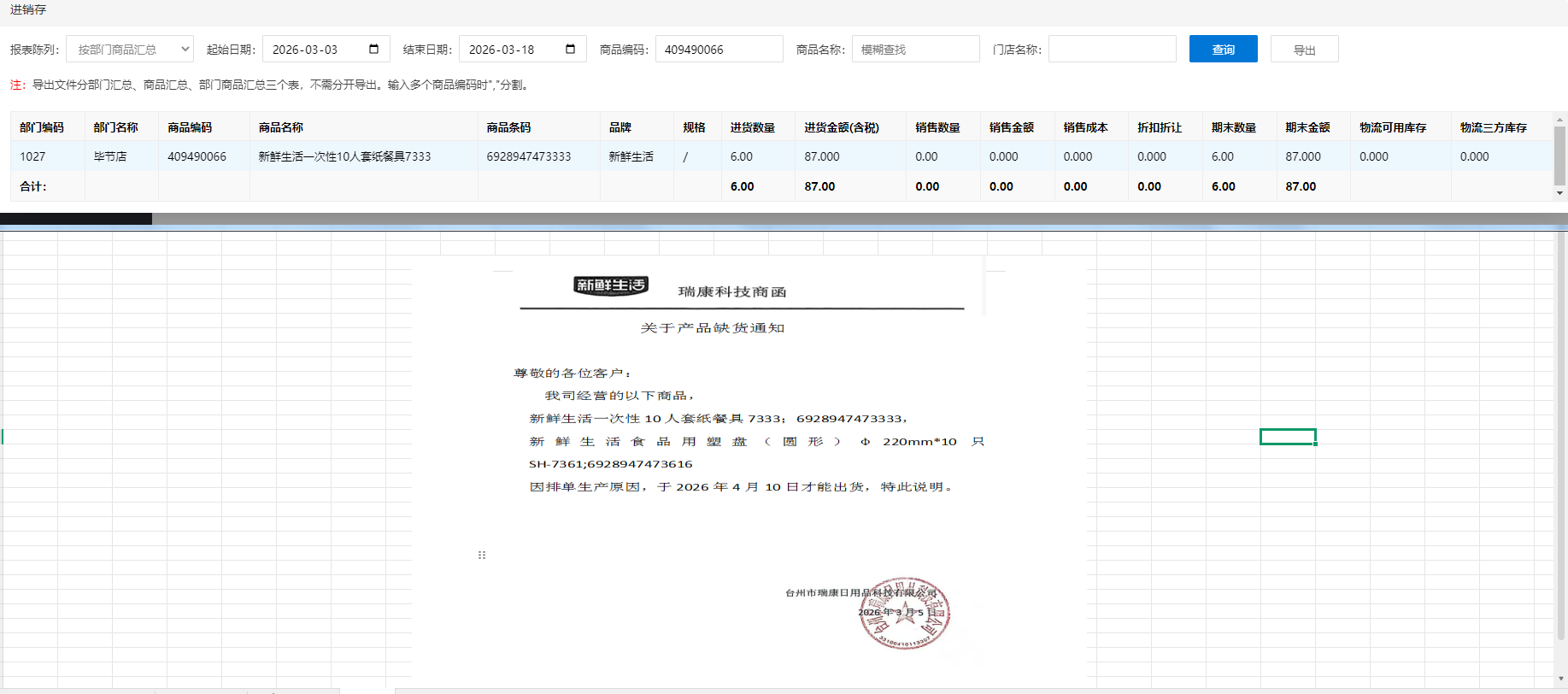Select the 毕节店 table row
The image size is (1568, 694).
(110, 156)
